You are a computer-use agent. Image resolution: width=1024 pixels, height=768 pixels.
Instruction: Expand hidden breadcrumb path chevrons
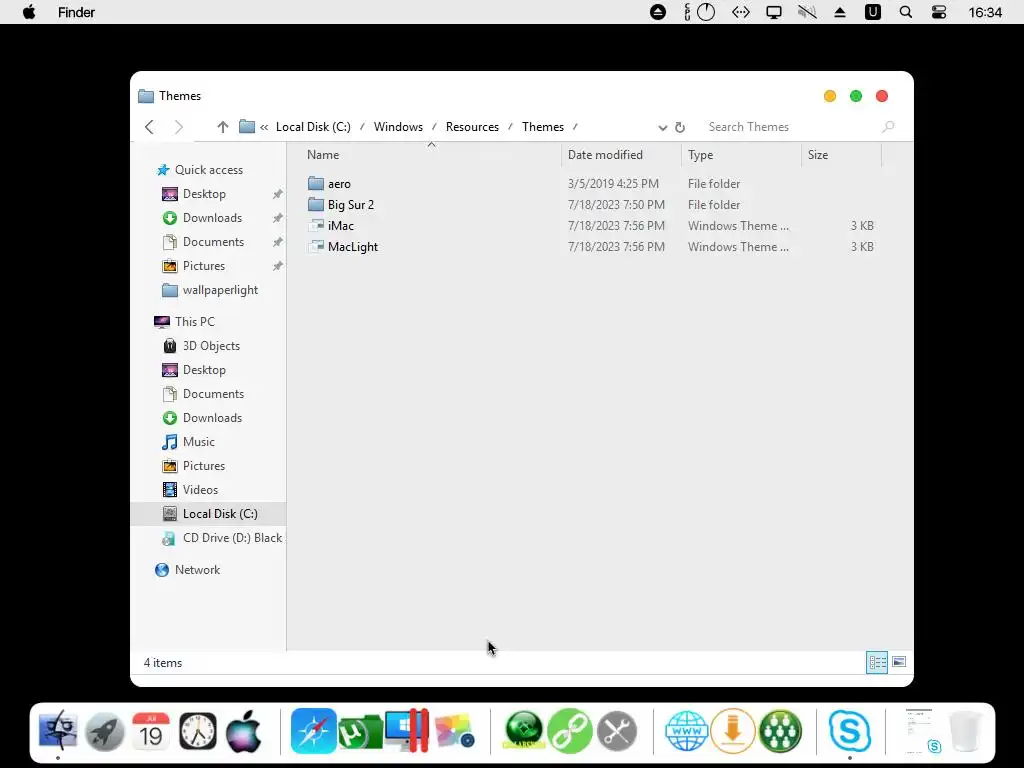[x=264, y=127]
